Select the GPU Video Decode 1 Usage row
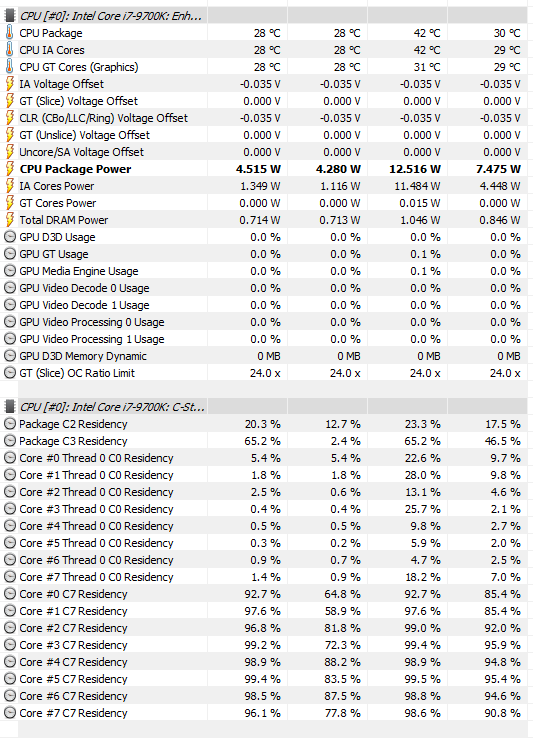Image resolution: width=533 pixels, height=738 pixels. coord(265,305)
